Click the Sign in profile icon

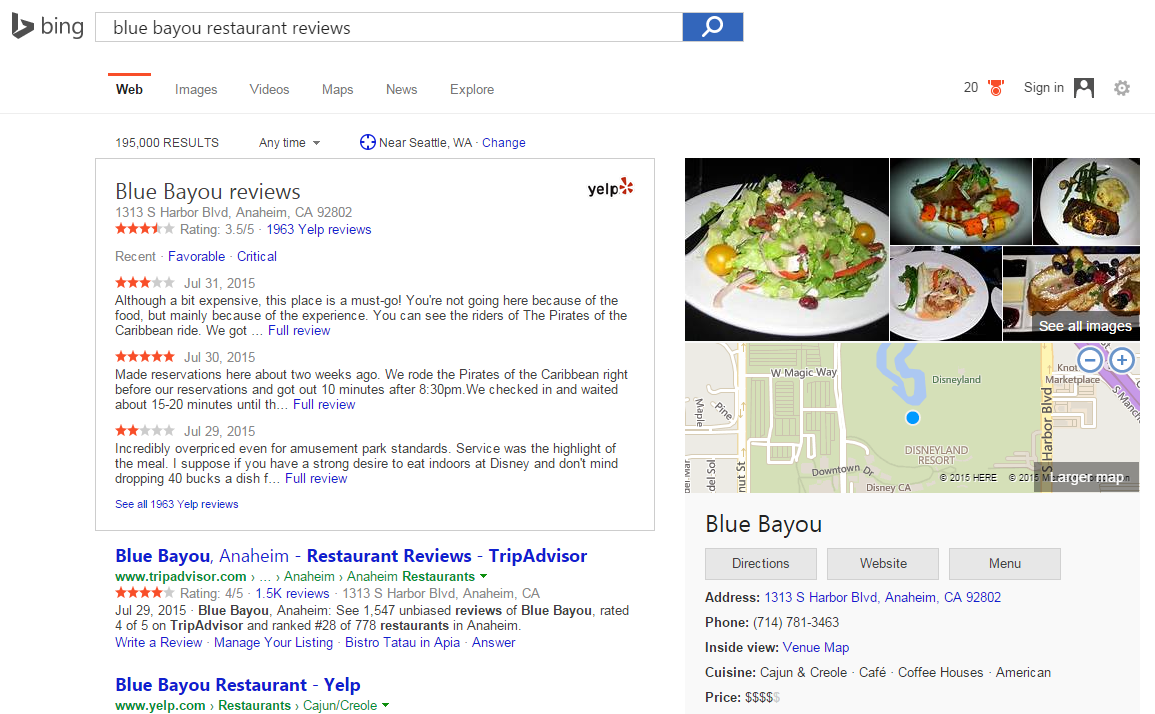click(x=1084, y=88)
